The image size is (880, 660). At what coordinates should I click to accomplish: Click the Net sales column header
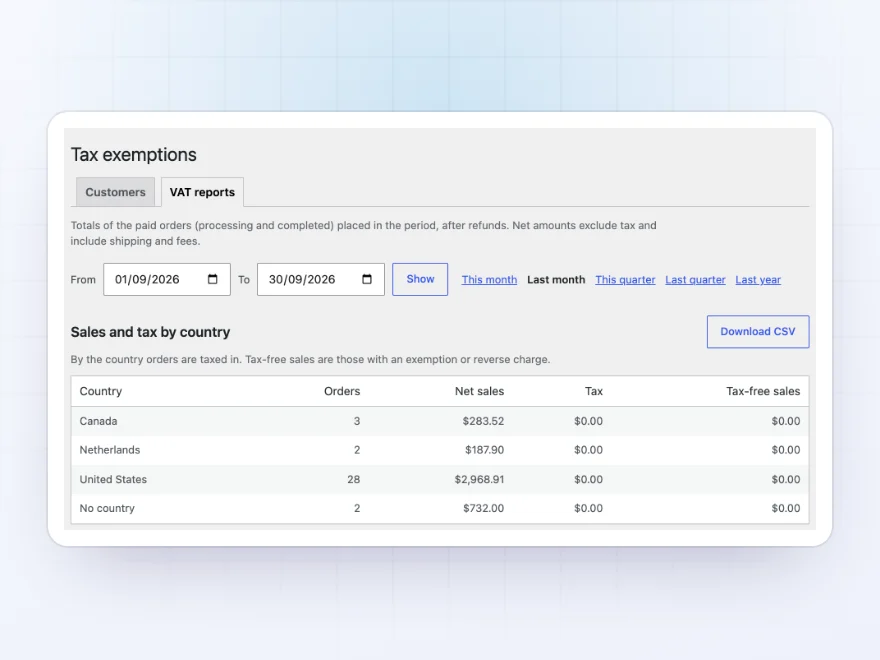point(479,391)
